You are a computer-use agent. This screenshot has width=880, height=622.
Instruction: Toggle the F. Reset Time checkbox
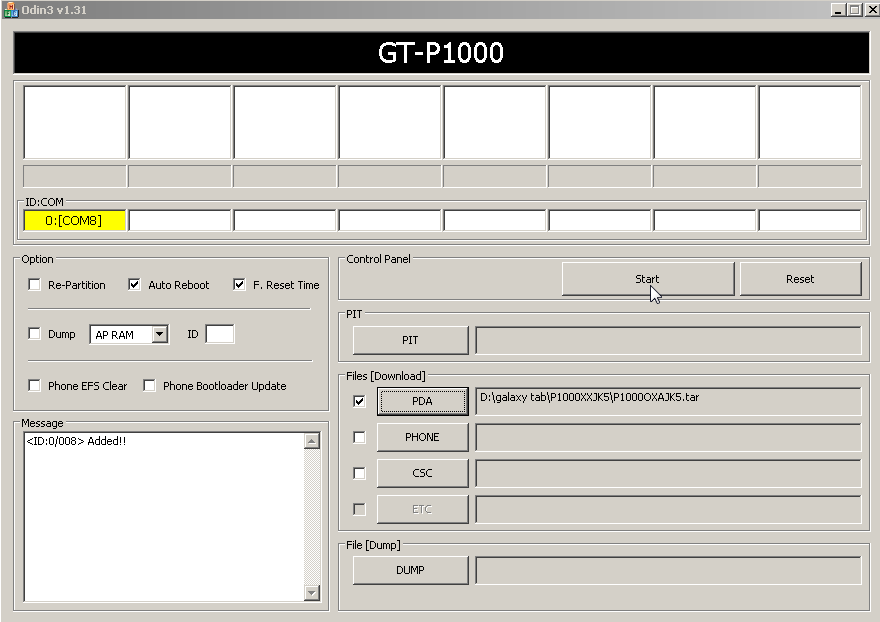[x=239, y=285]
